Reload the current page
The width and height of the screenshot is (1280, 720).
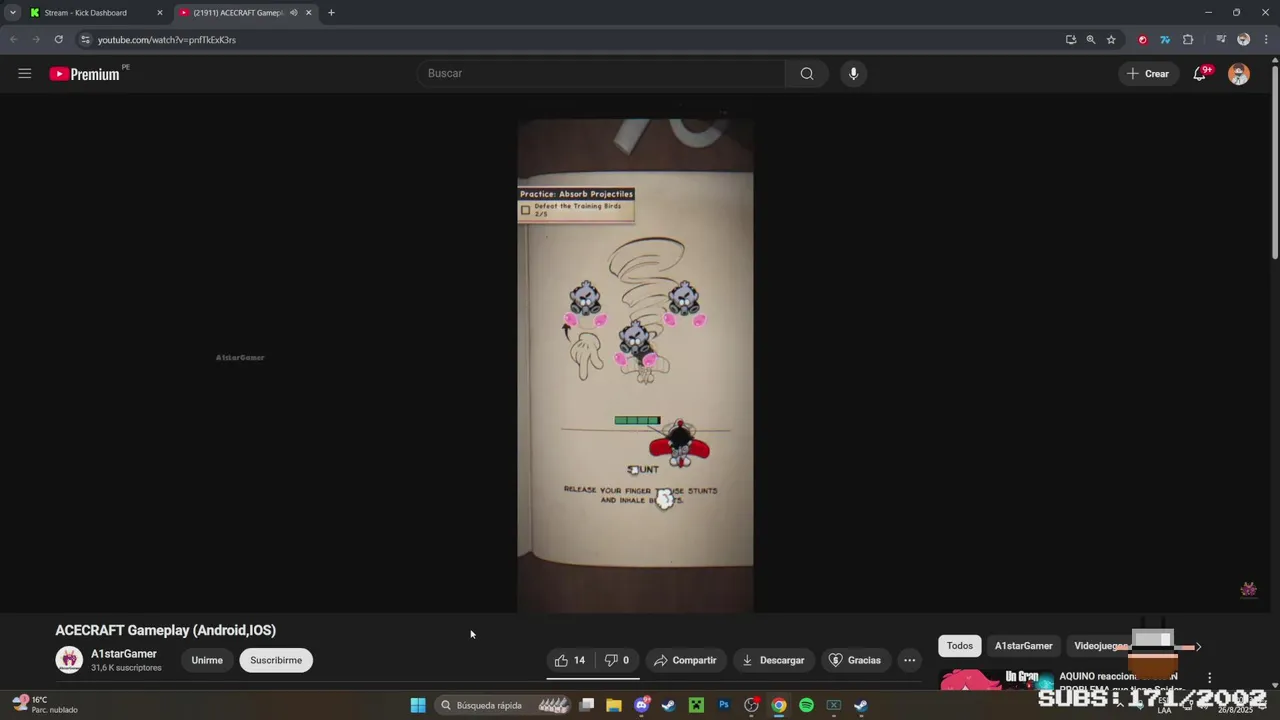(x=59, y=40)
